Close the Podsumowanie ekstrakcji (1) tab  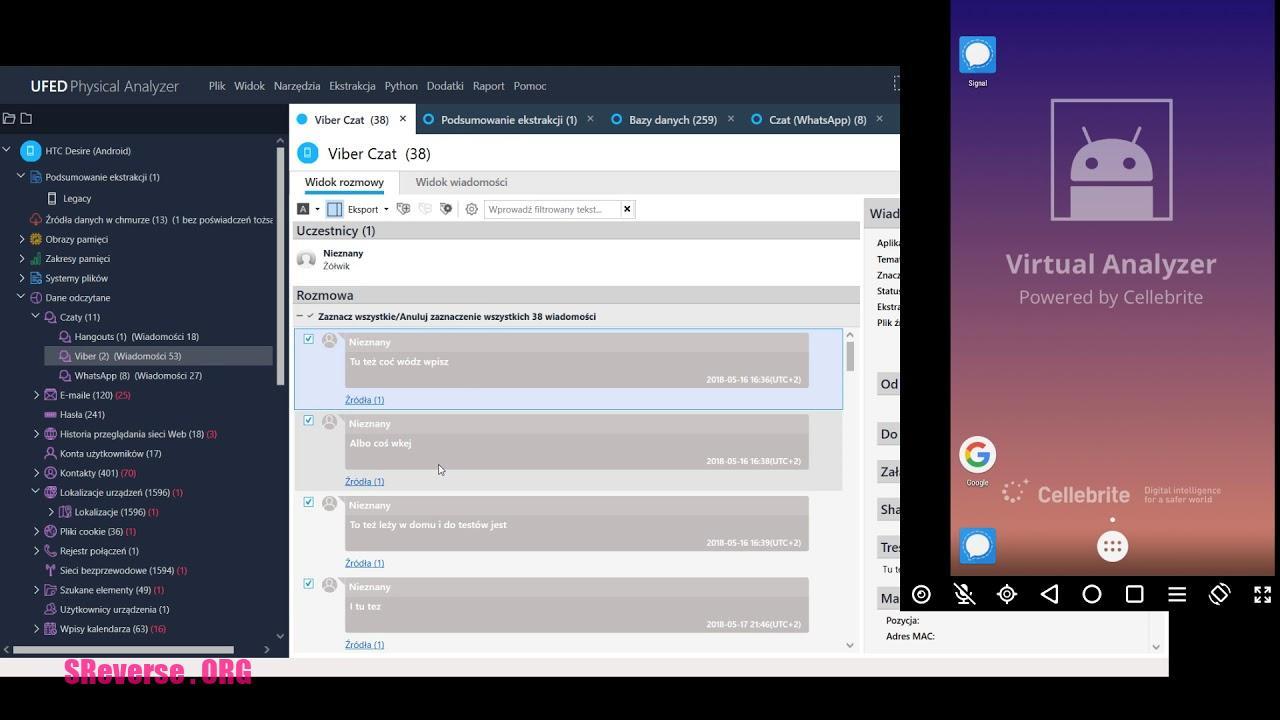590,119
